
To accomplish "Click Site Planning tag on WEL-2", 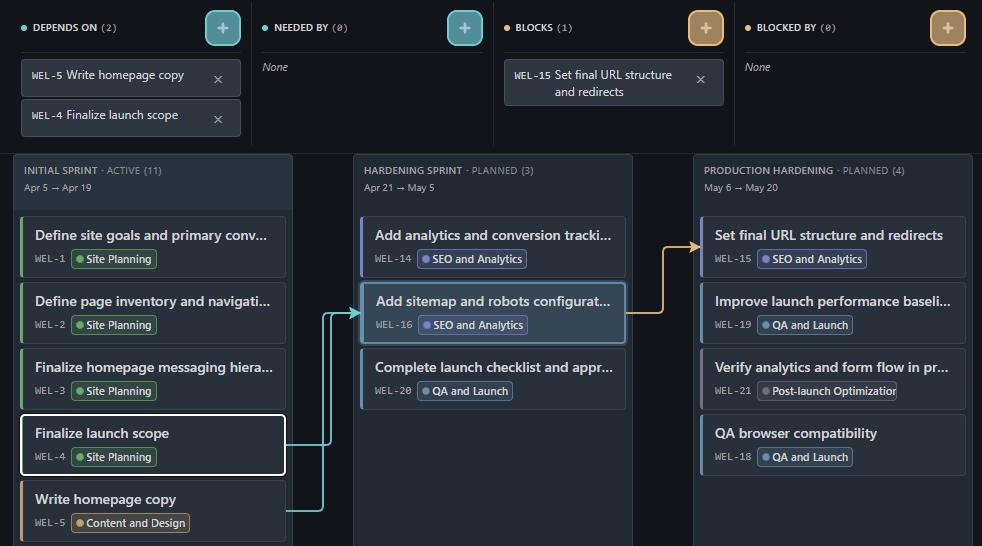I will (x=114, y=325).
